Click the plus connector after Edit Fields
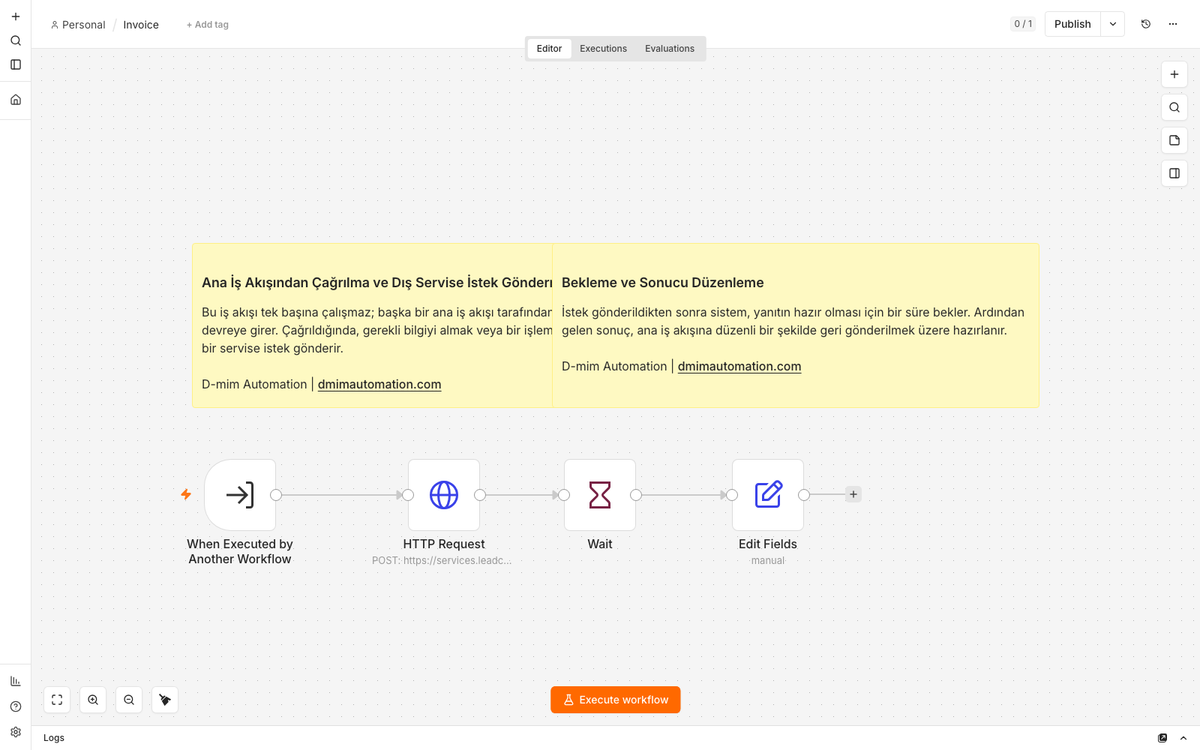1200x750 pixels. [x=853, y=494]
